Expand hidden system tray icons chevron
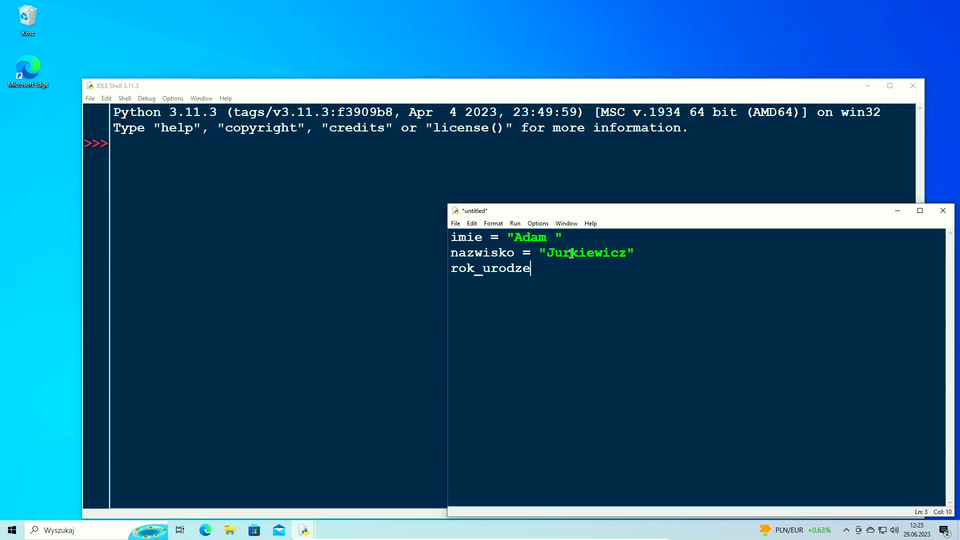The width and height of the screenshot is (960, 540). coord(846,530)
